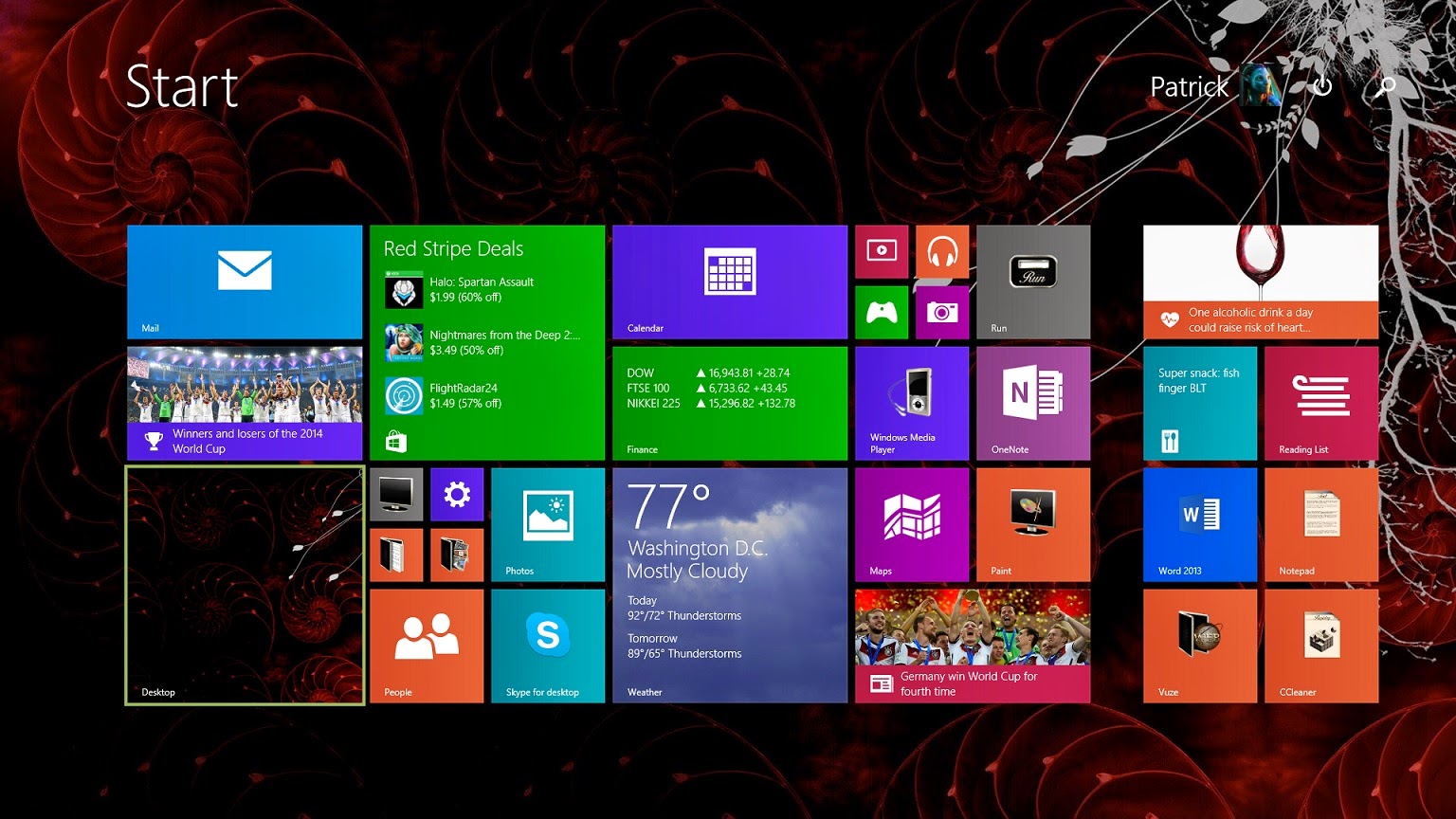Click the Halo: Spartan Assault app icon
Viewport: 1456px width, 819px height.
[x=404, y=290]
